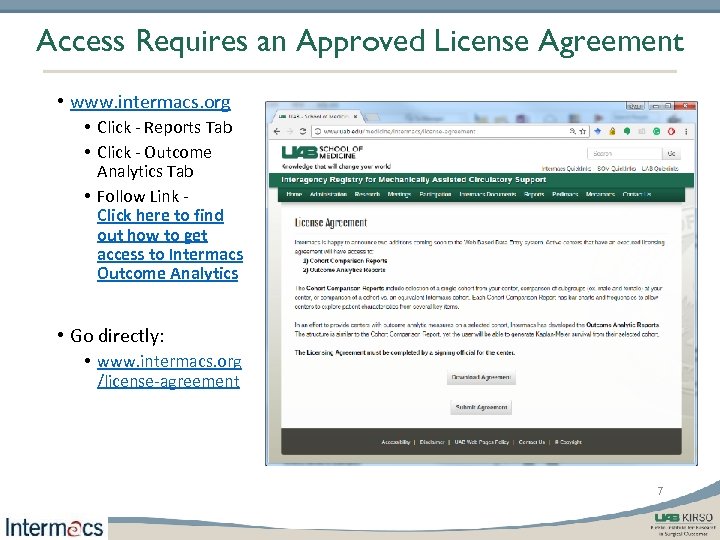Click the Interagency Registry banner title

(x=414, y=180)
